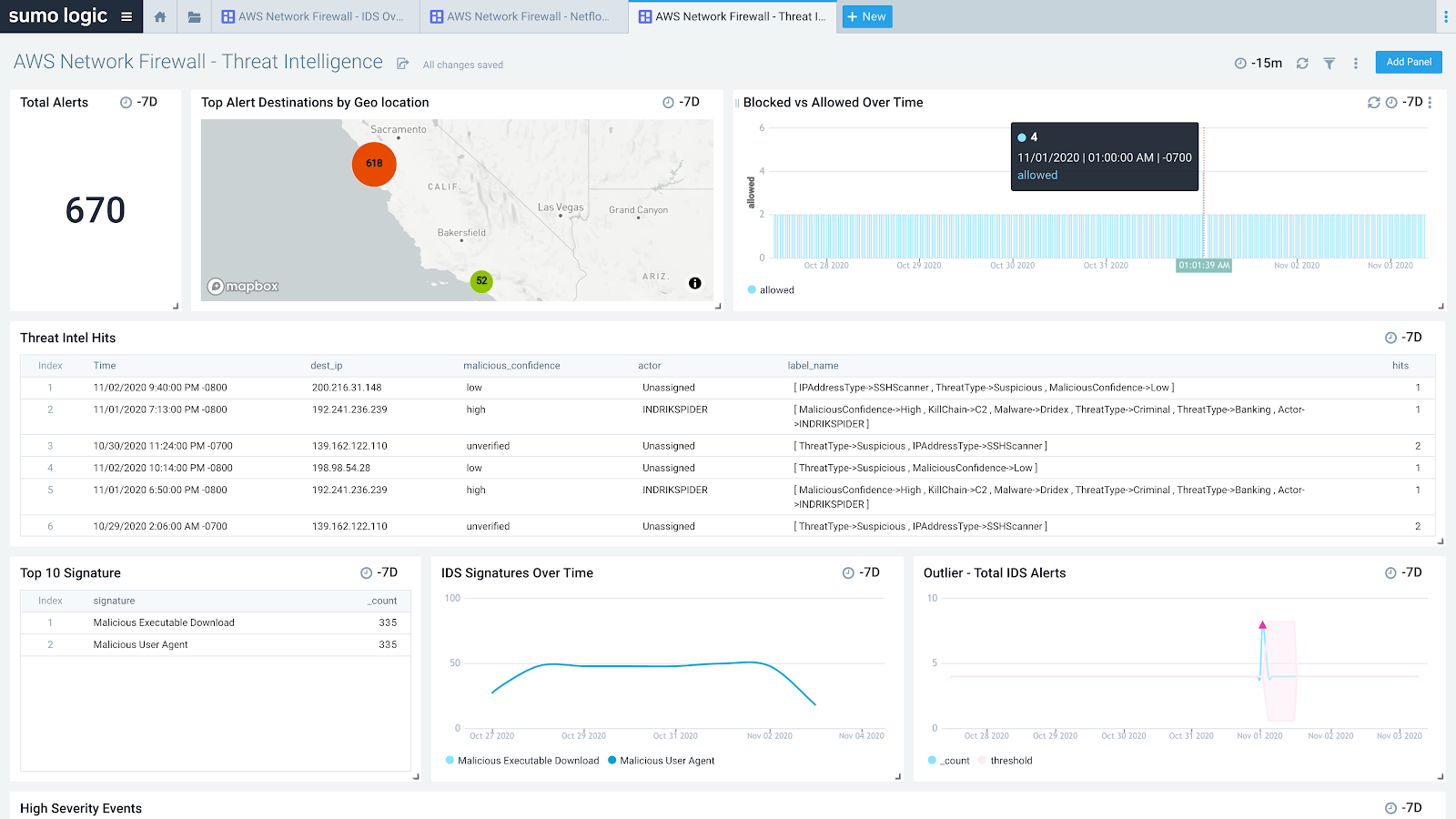This screenshot has width=1456, height=819.
Task: Select Malicious Executable Download table row
Action: pos(216,623)
